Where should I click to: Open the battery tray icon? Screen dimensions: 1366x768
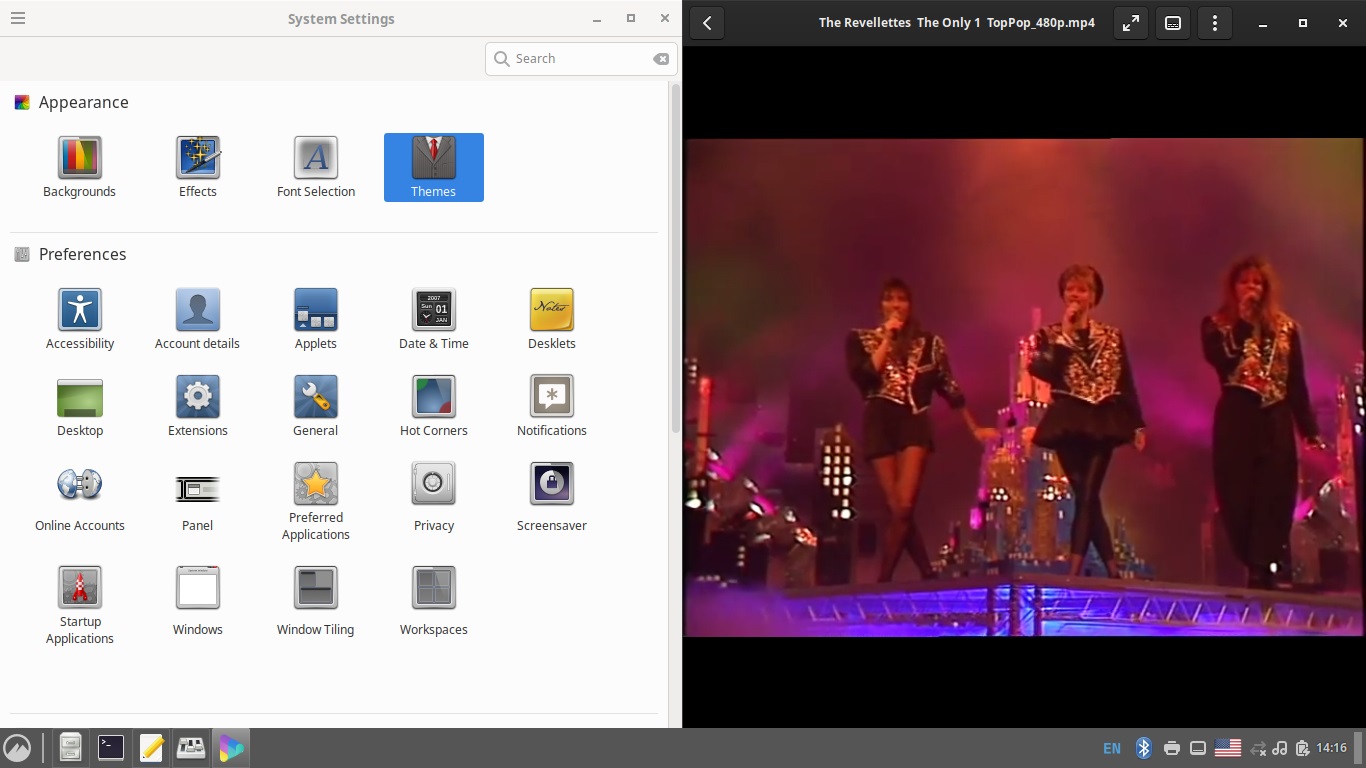tap(1302, 748)
